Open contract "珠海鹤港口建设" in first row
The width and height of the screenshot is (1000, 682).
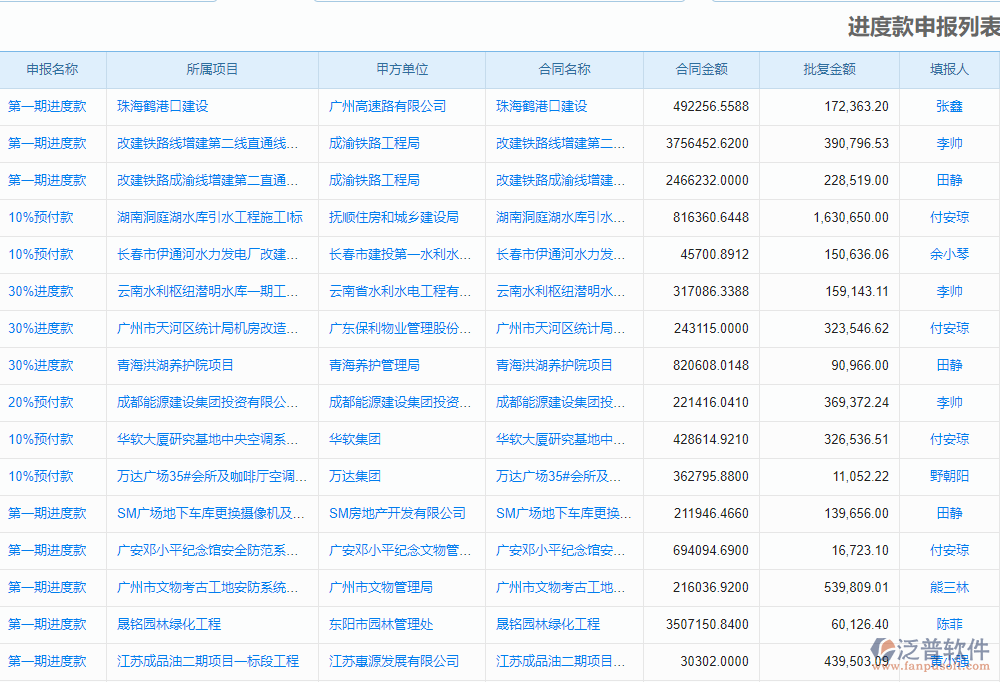(x=540, y=106)
